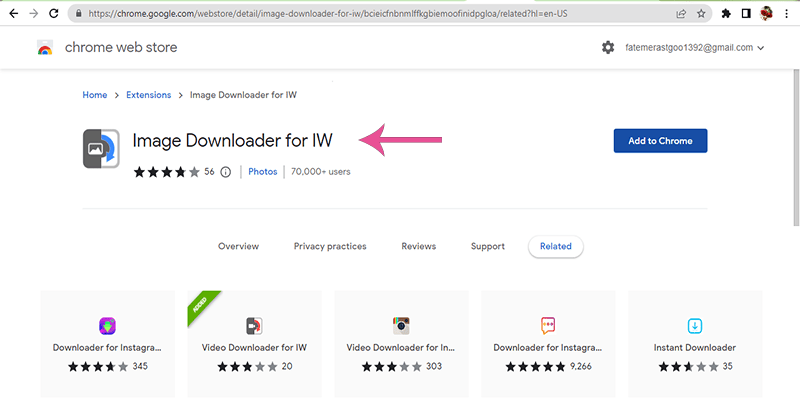Open Video Downloader for IW card

[254, 338]
